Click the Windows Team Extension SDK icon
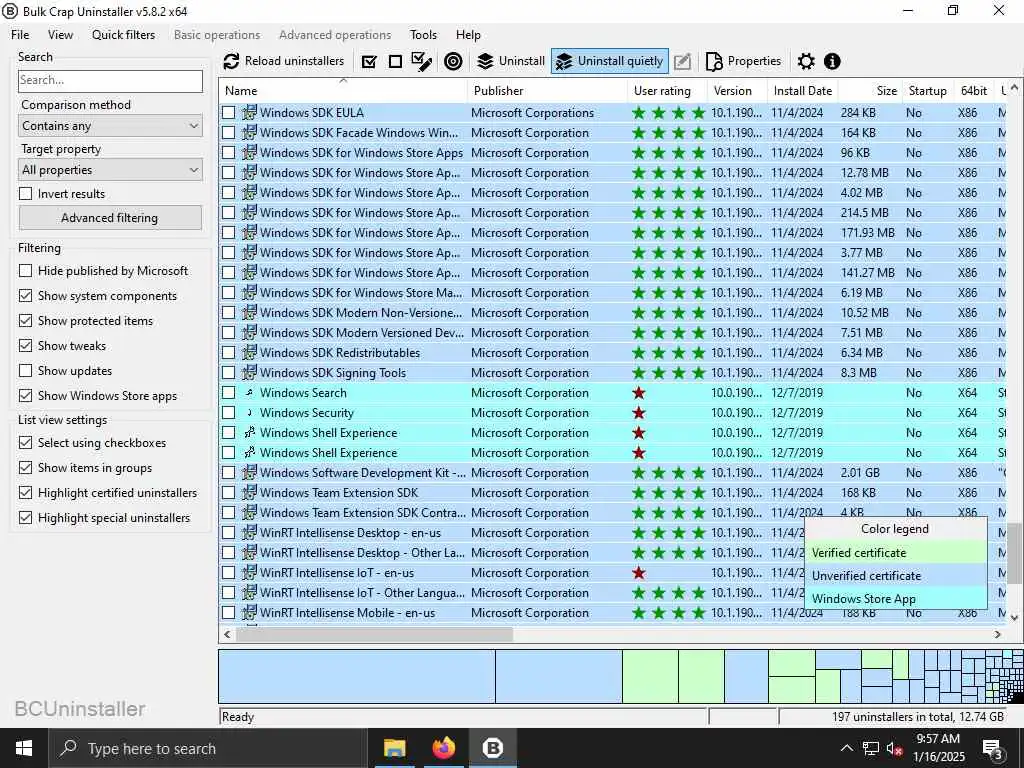Screen dimensions: 1024x768 249,492
